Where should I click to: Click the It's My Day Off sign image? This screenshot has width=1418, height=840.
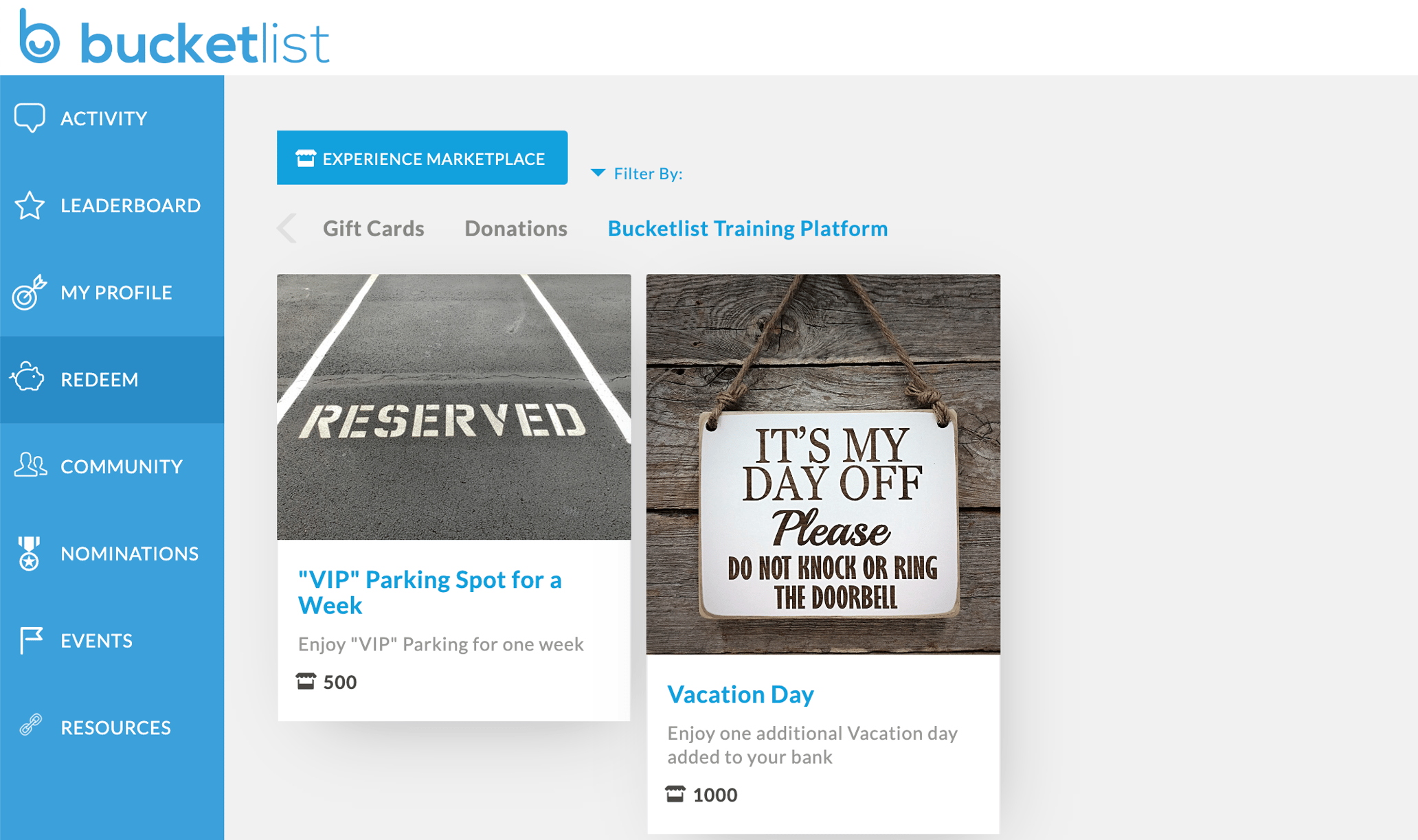823,464
